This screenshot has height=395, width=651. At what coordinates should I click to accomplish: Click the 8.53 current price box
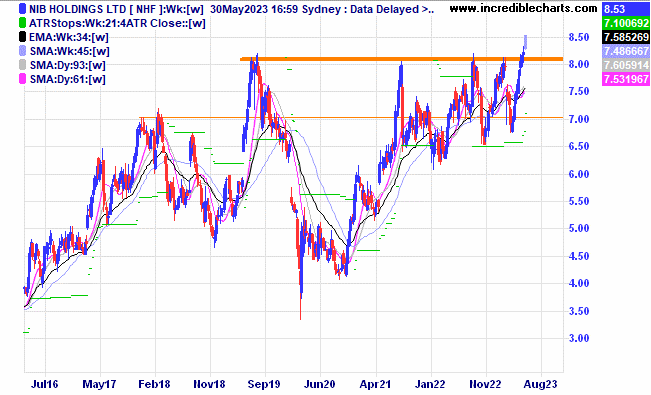click(x=625, y=9)
